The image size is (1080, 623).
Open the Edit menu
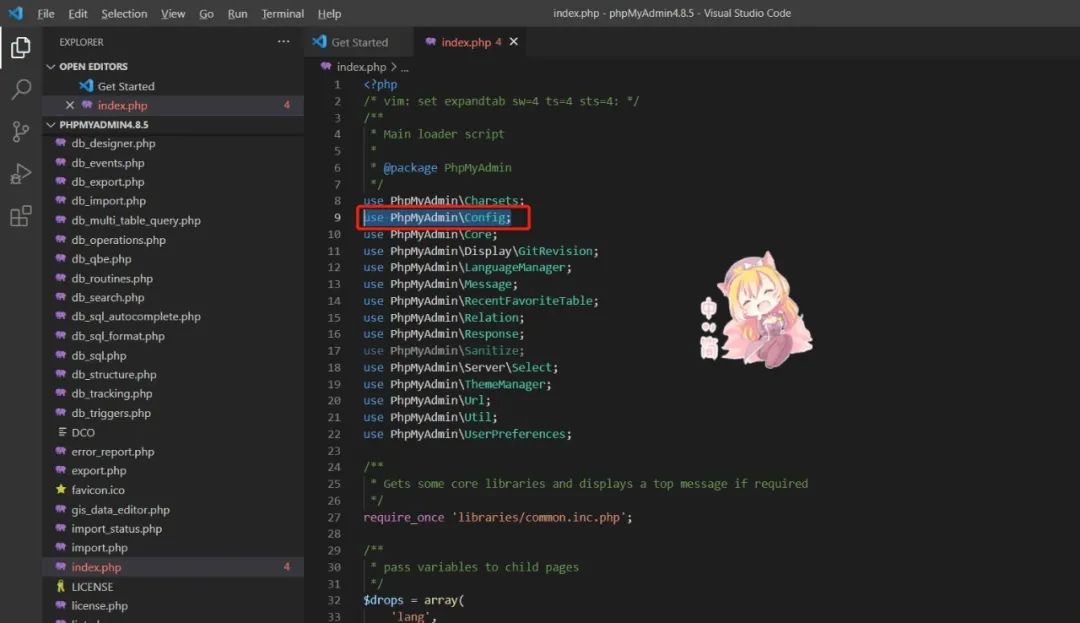(x=78, y=14)
